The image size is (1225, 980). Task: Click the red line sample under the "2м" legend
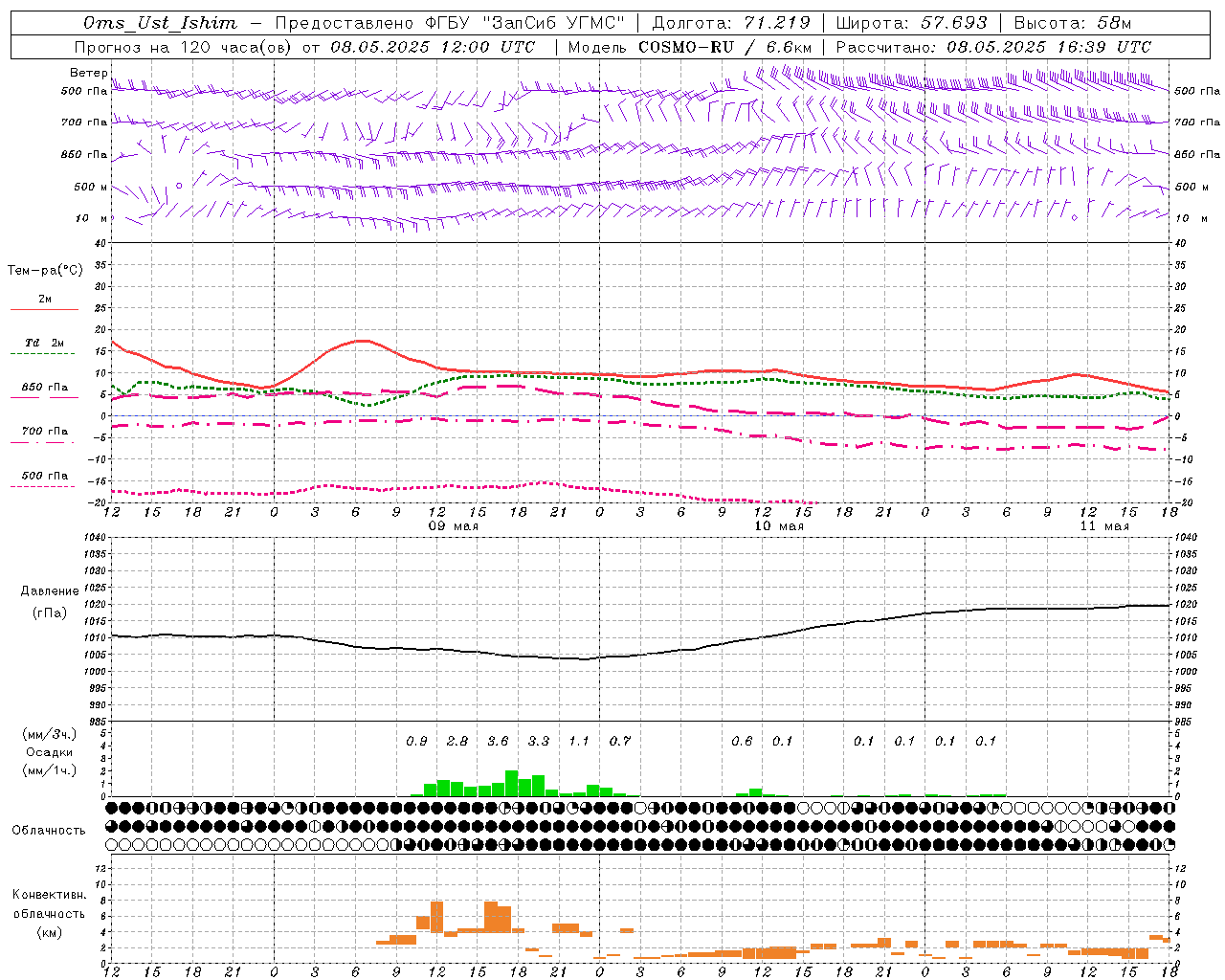pos(44,309)
